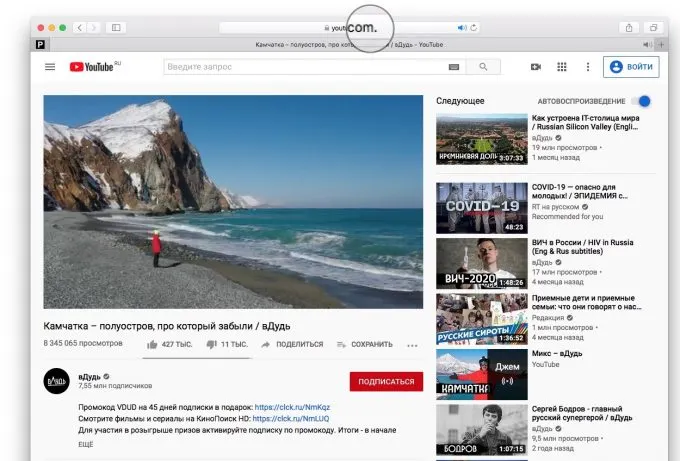Click the create video camera icon

tap(535, 67)
